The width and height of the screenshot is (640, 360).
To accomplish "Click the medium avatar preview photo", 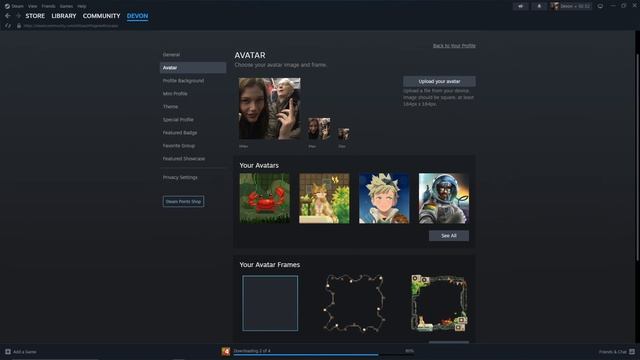I will 319,129.
